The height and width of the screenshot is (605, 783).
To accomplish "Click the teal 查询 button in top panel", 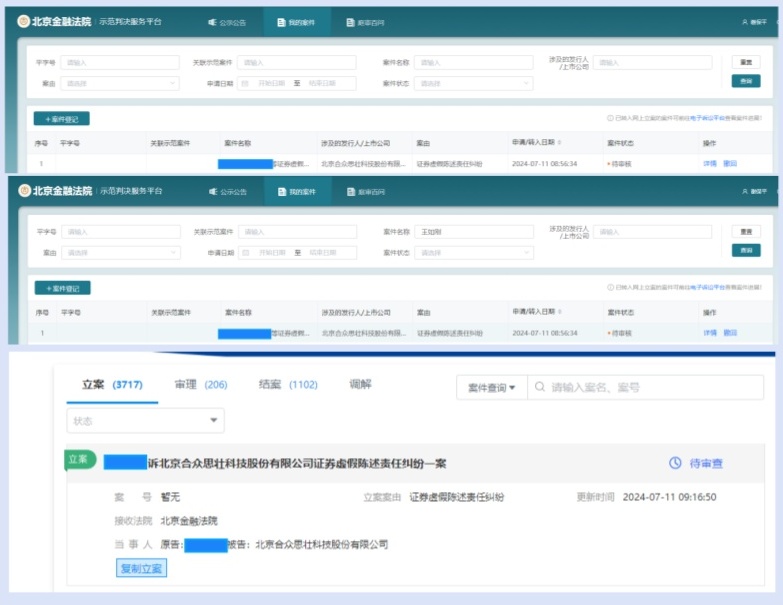I will (x=746, y=81).
